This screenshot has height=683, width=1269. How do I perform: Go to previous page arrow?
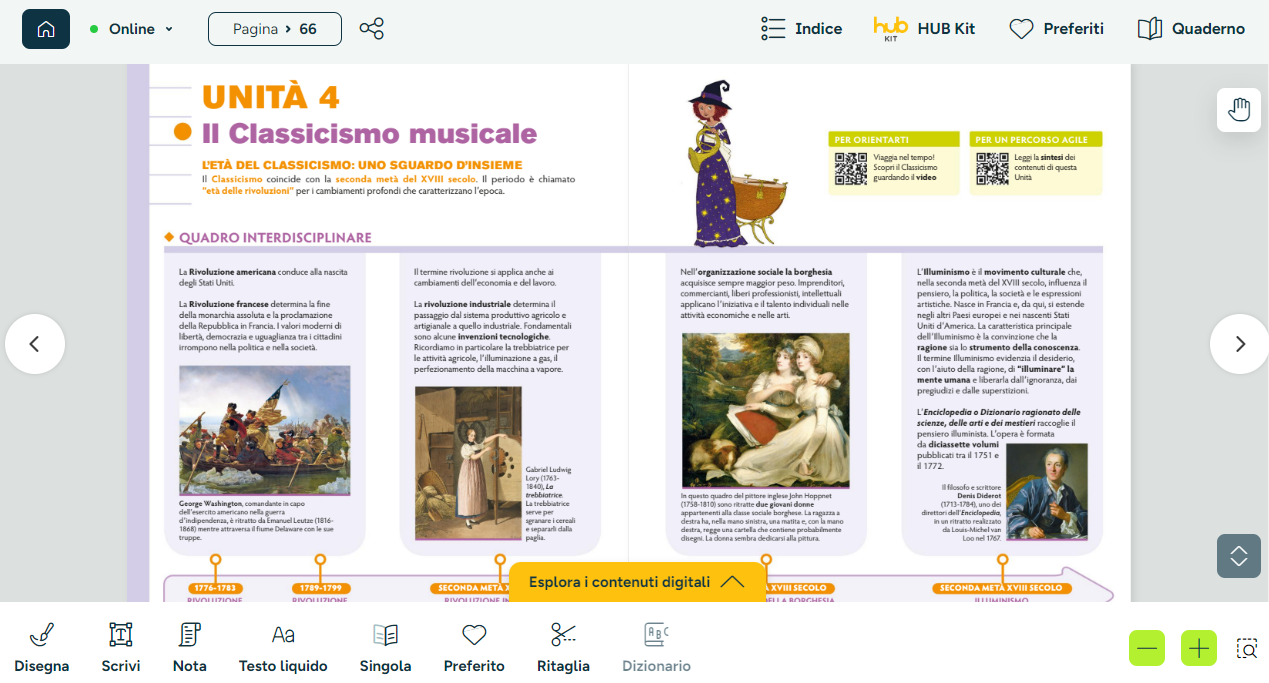[35, 344]
